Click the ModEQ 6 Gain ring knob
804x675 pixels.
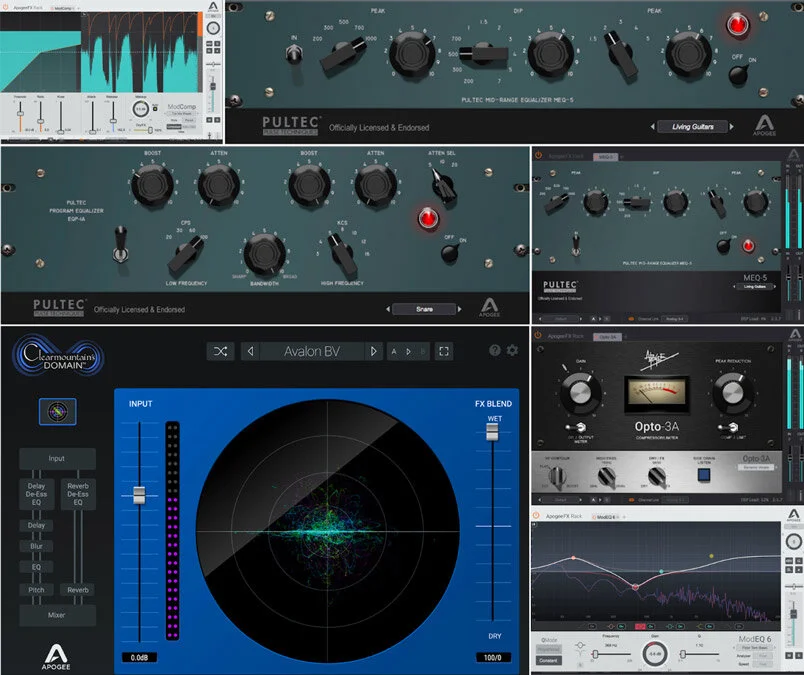[x=655, y=654]
